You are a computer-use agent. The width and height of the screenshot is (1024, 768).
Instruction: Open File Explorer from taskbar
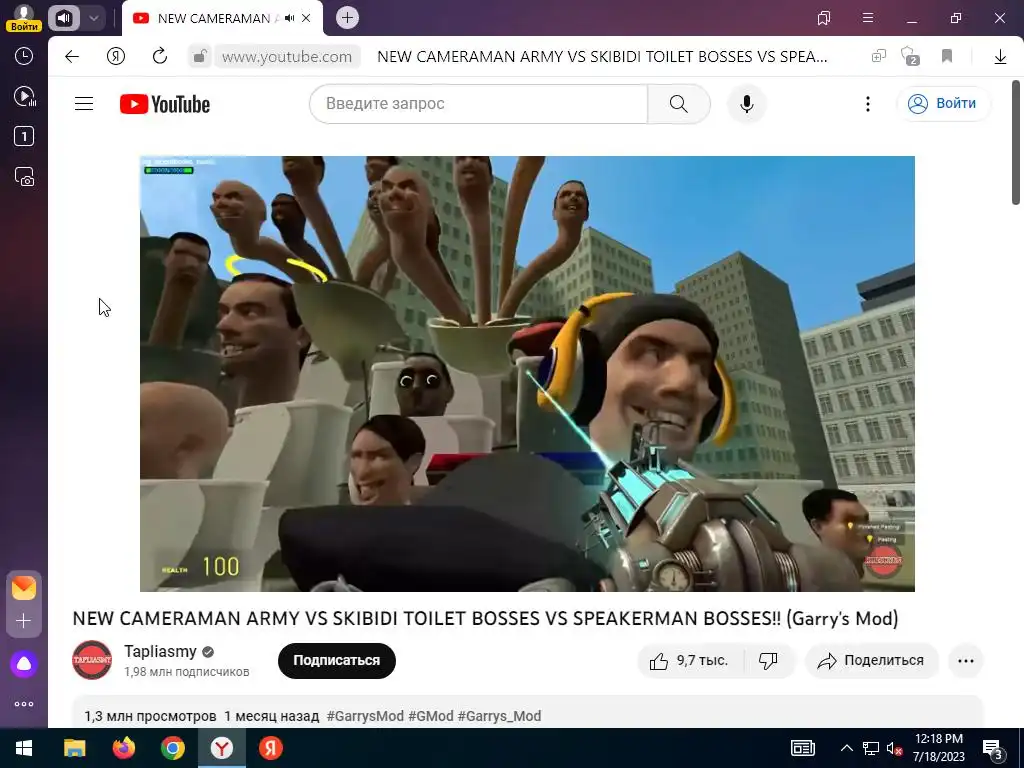click(x=74, y=748)
